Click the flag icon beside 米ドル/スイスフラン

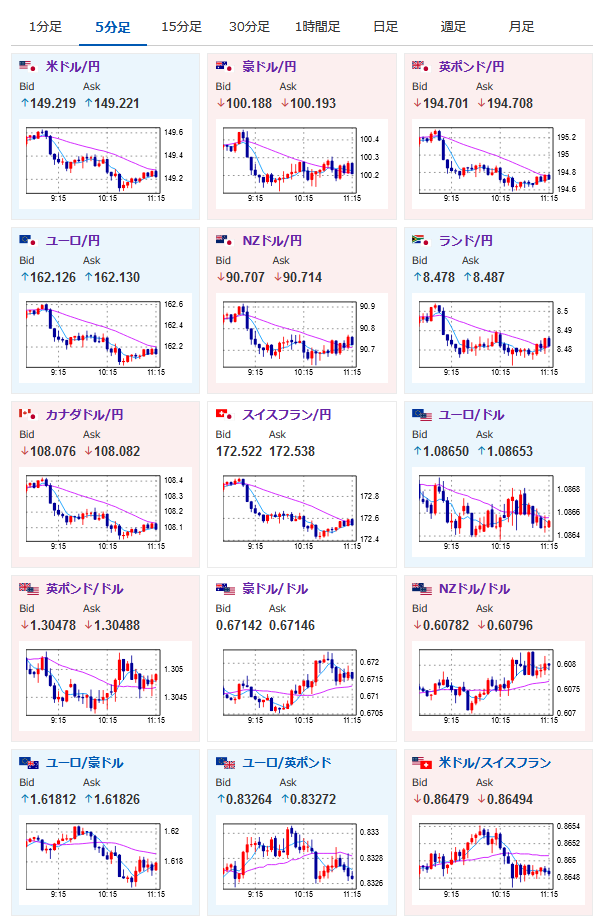point(420,763)
